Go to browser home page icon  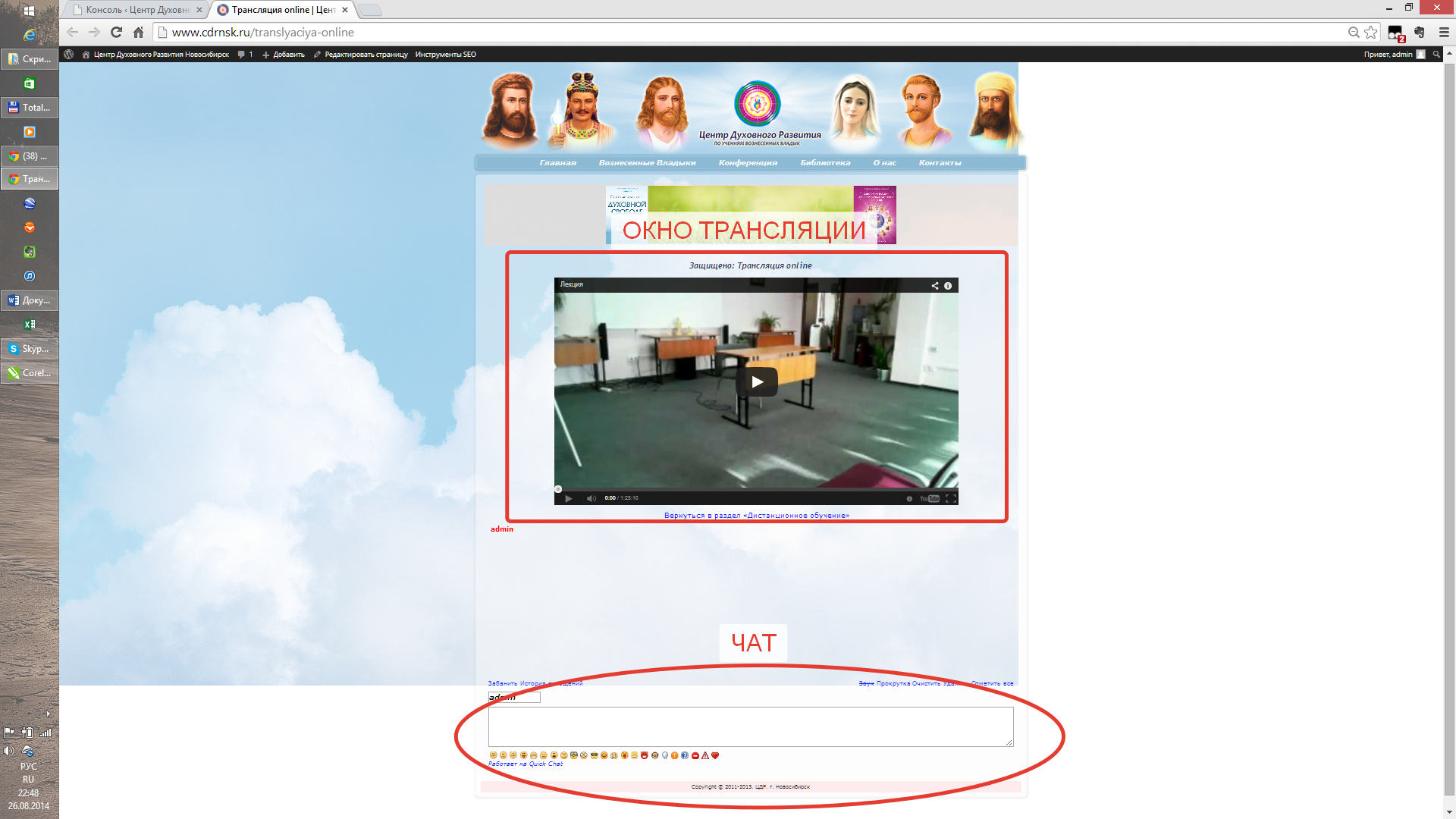coord(138,32)
